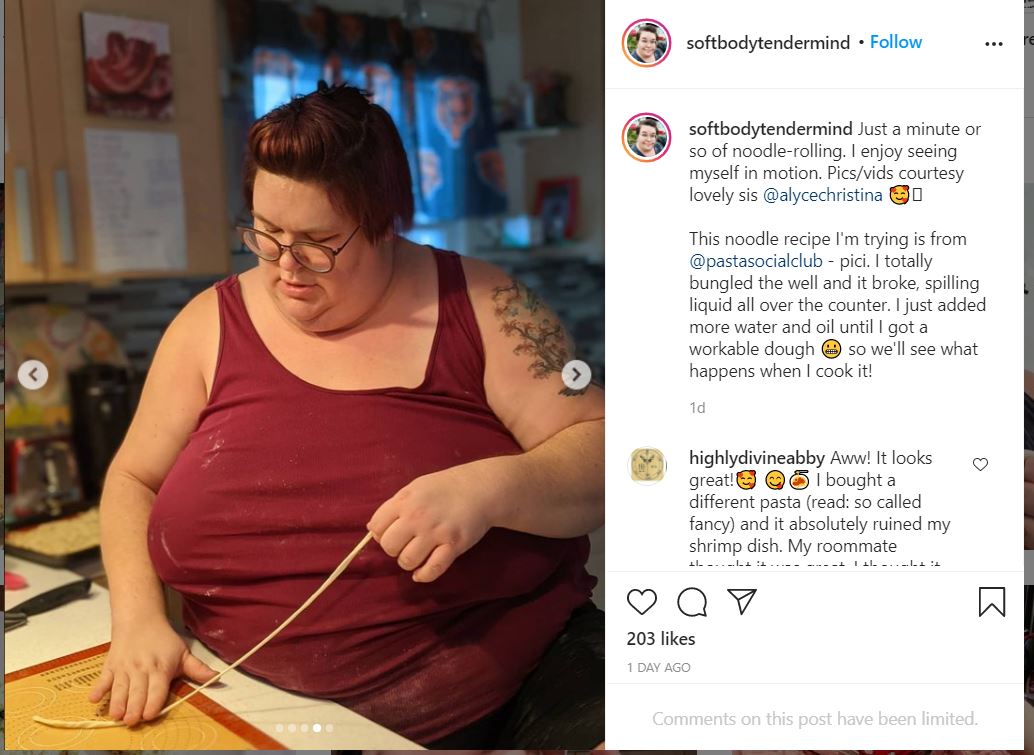Image resolution: width=1034 pixels, height=755 pixels.
Task: Open the comment speech bubble icon
Action: [x=692, y=601]
